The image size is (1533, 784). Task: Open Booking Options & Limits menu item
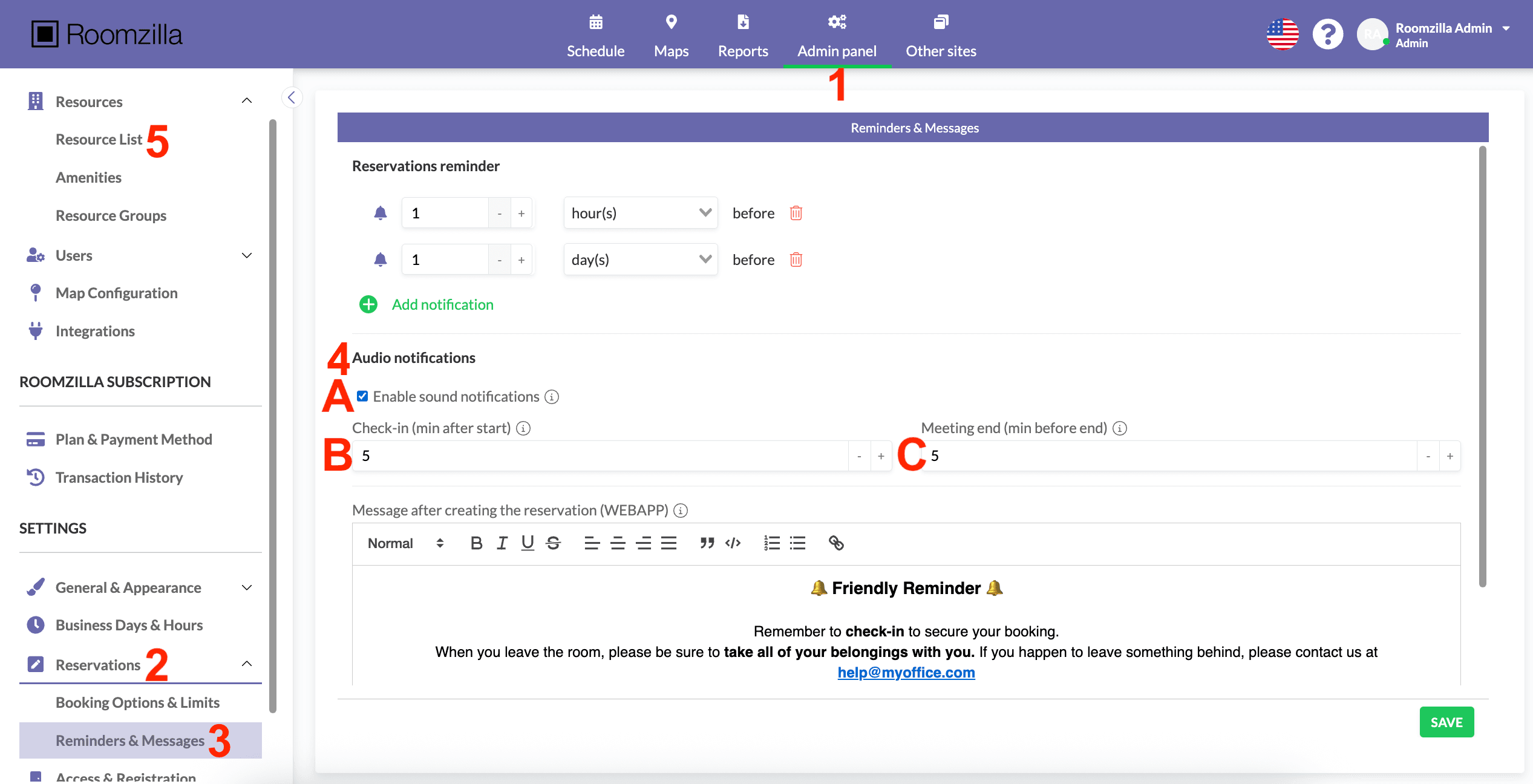point(137,702)
